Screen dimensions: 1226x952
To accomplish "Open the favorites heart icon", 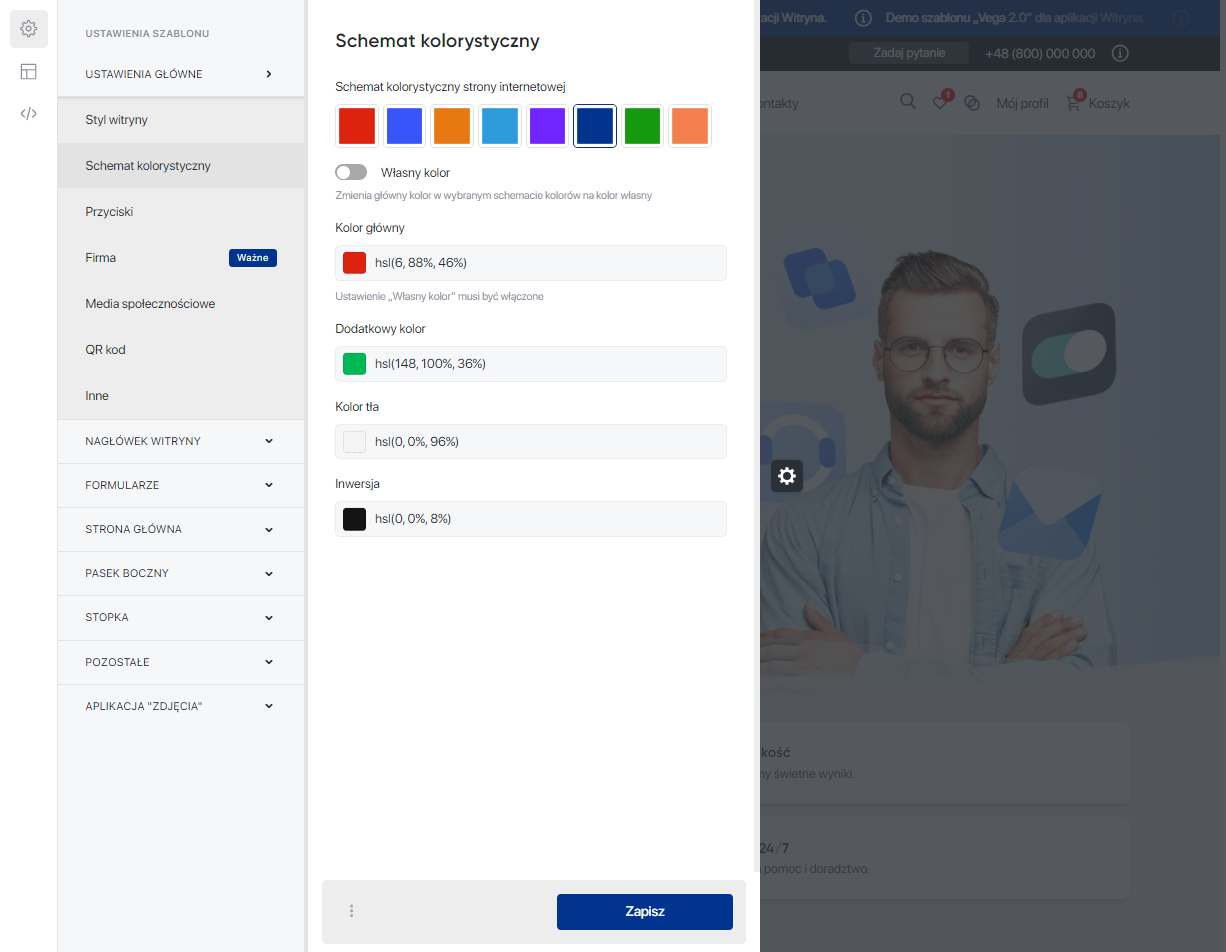I will (940, 103).
